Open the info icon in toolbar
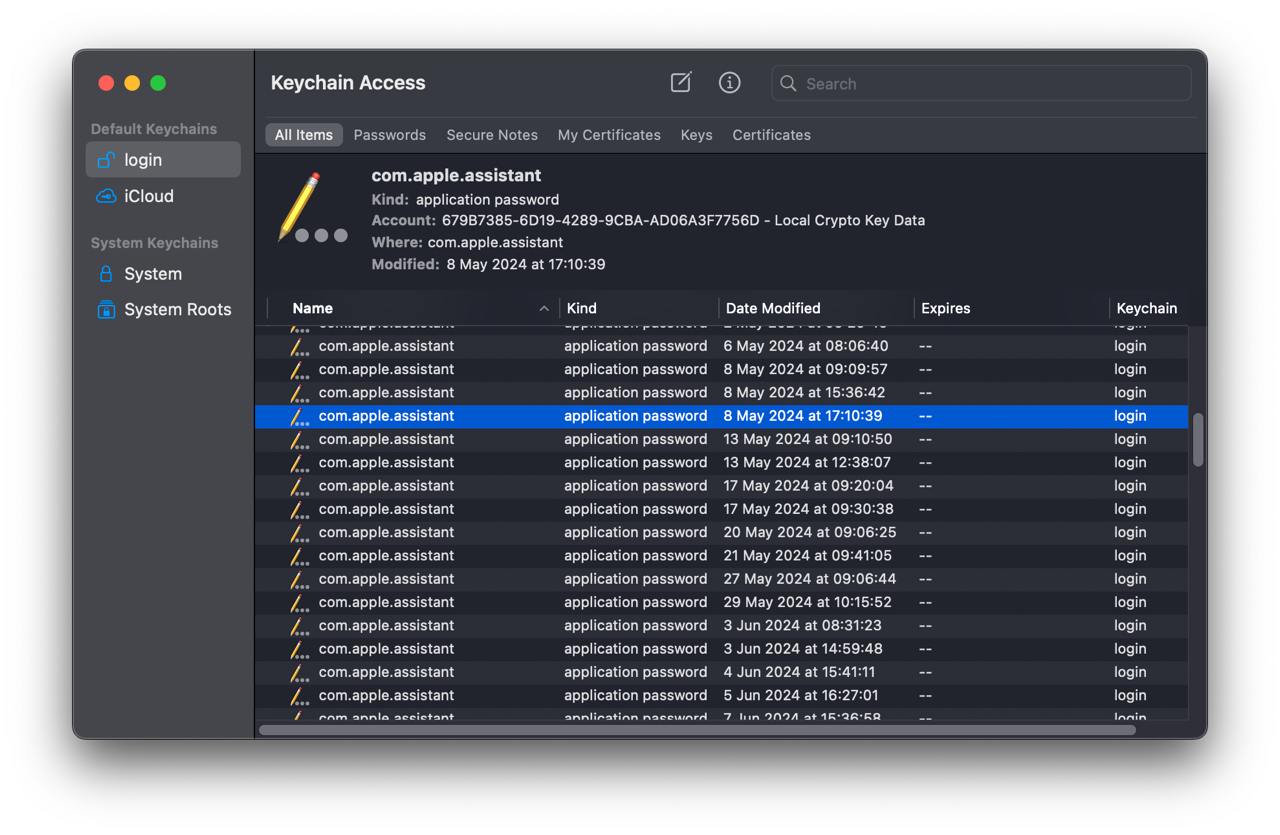This screenshot has width=1280, height=835. coord(730,83)
